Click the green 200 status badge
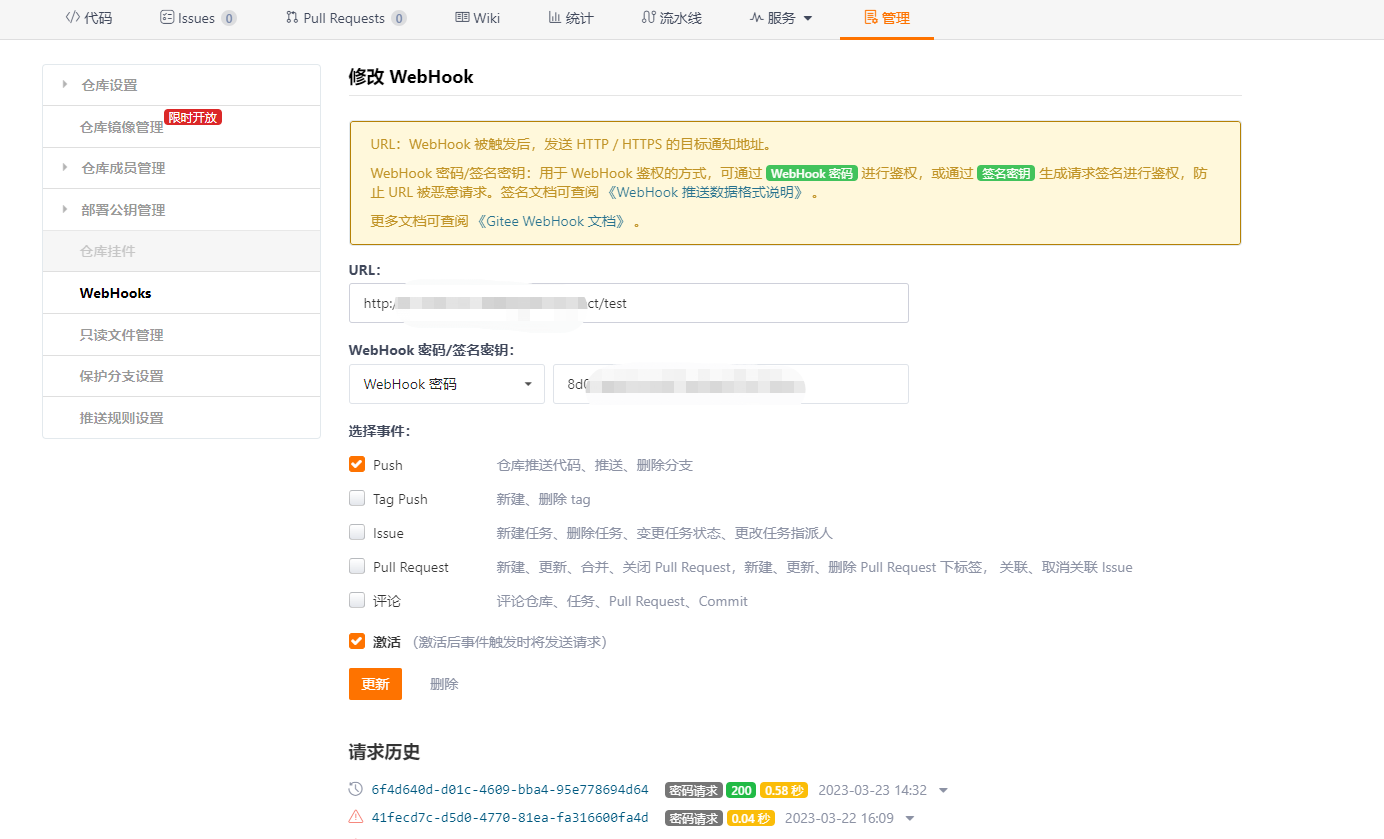 pos(741,790)
